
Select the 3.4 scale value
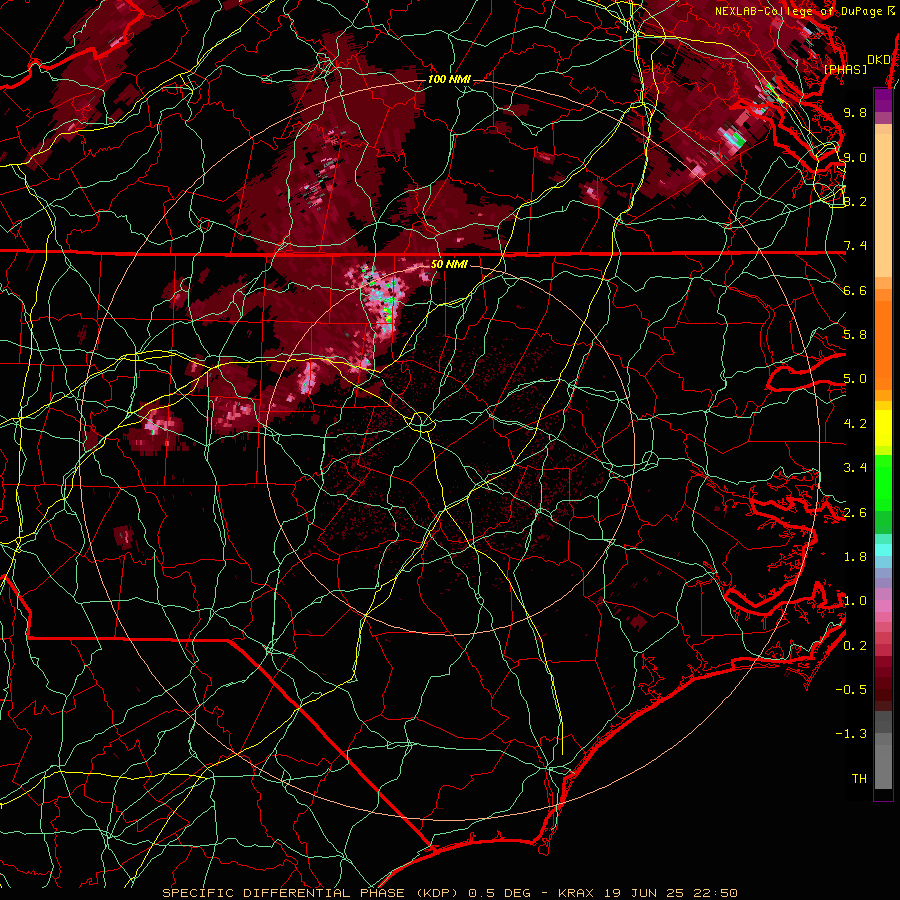click(x=855, y=468)
